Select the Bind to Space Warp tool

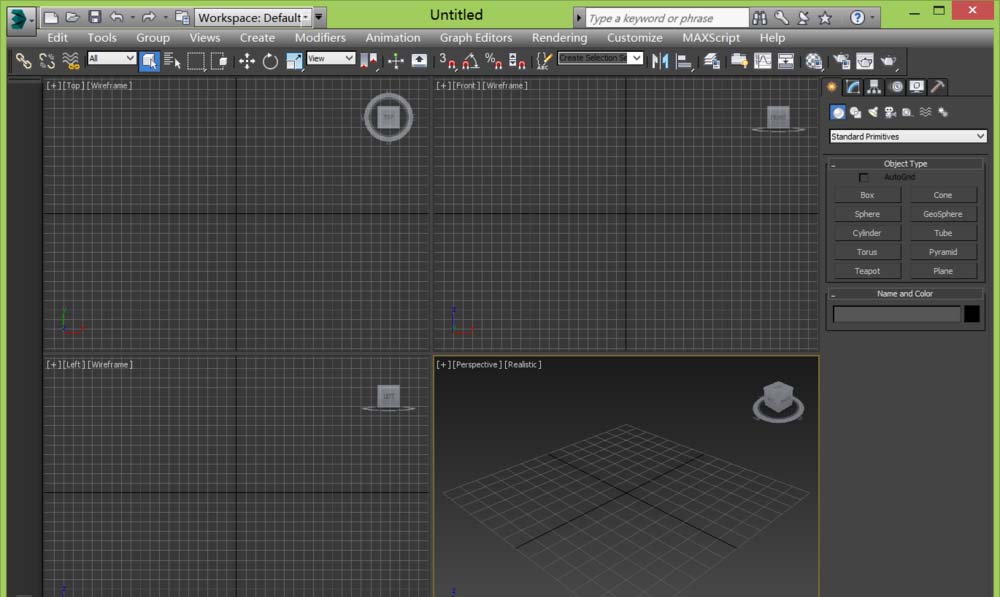click(71, 61)
